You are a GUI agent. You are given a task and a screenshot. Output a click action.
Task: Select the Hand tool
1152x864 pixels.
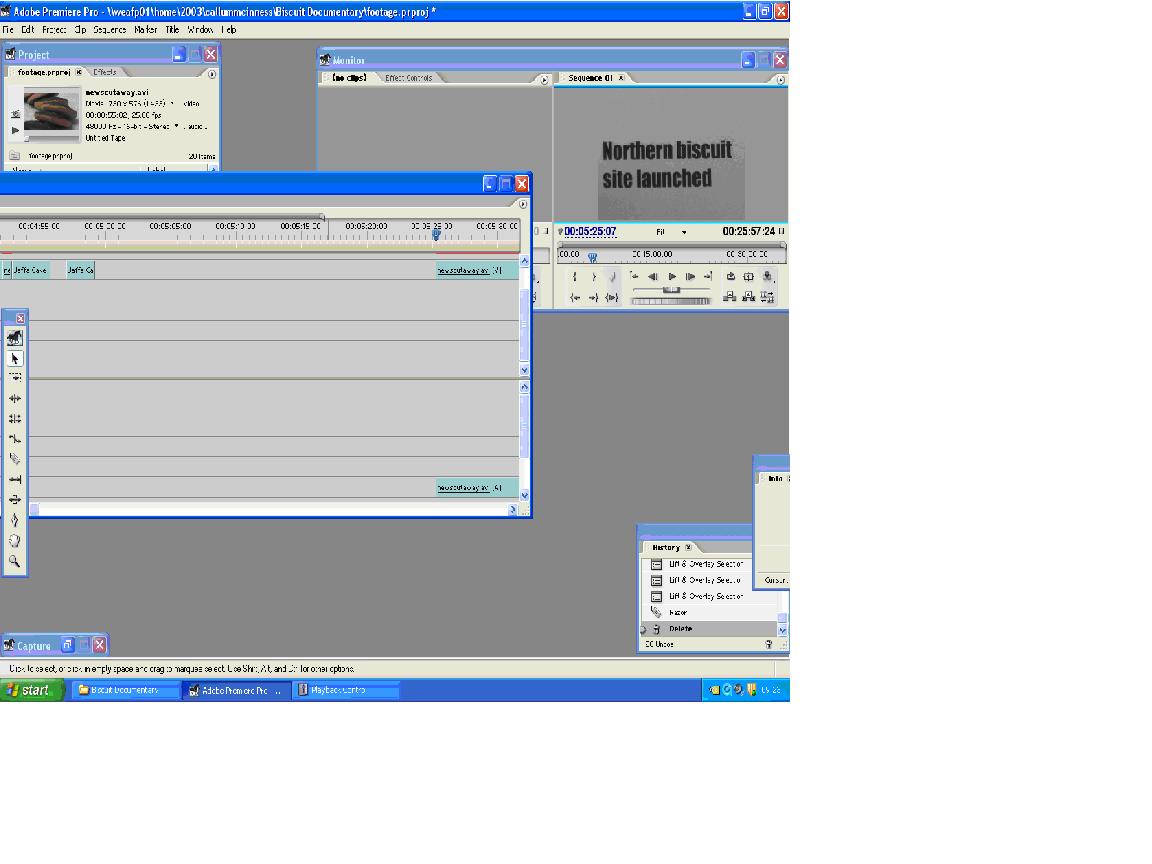click(x=15, y=541)
